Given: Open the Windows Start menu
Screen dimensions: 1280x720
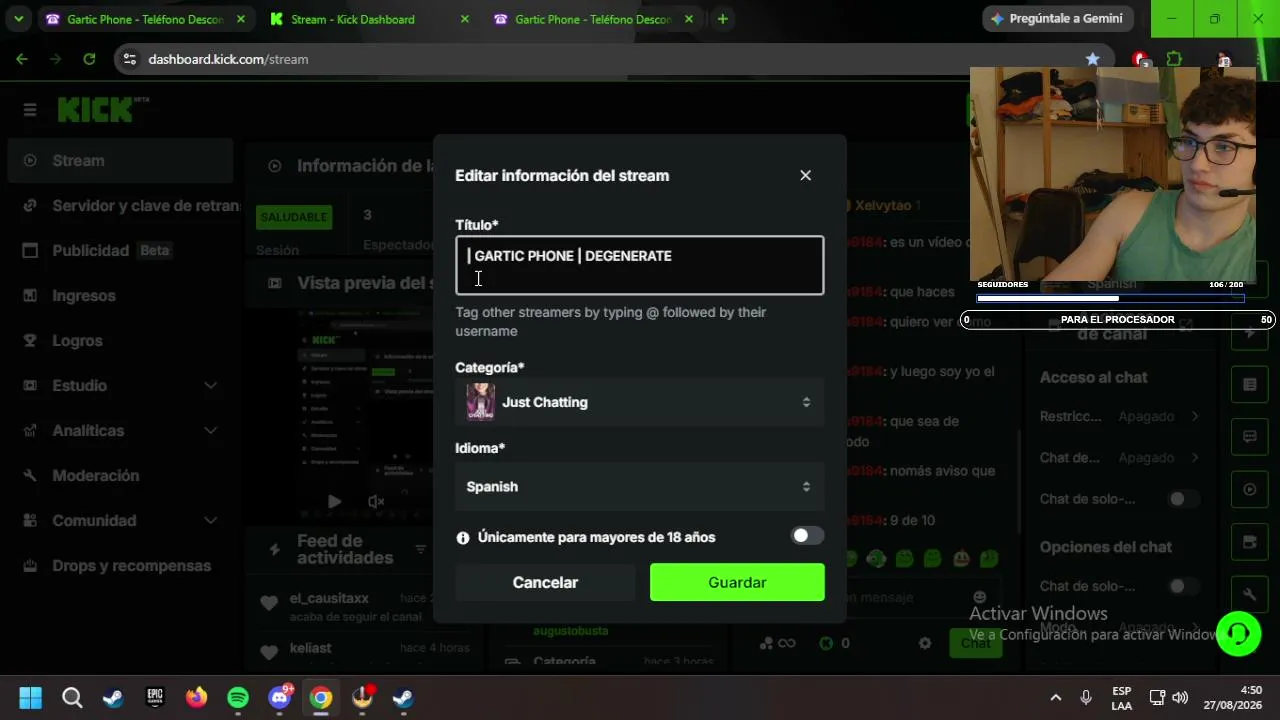Looking at the screenshot, I should 30,697.
